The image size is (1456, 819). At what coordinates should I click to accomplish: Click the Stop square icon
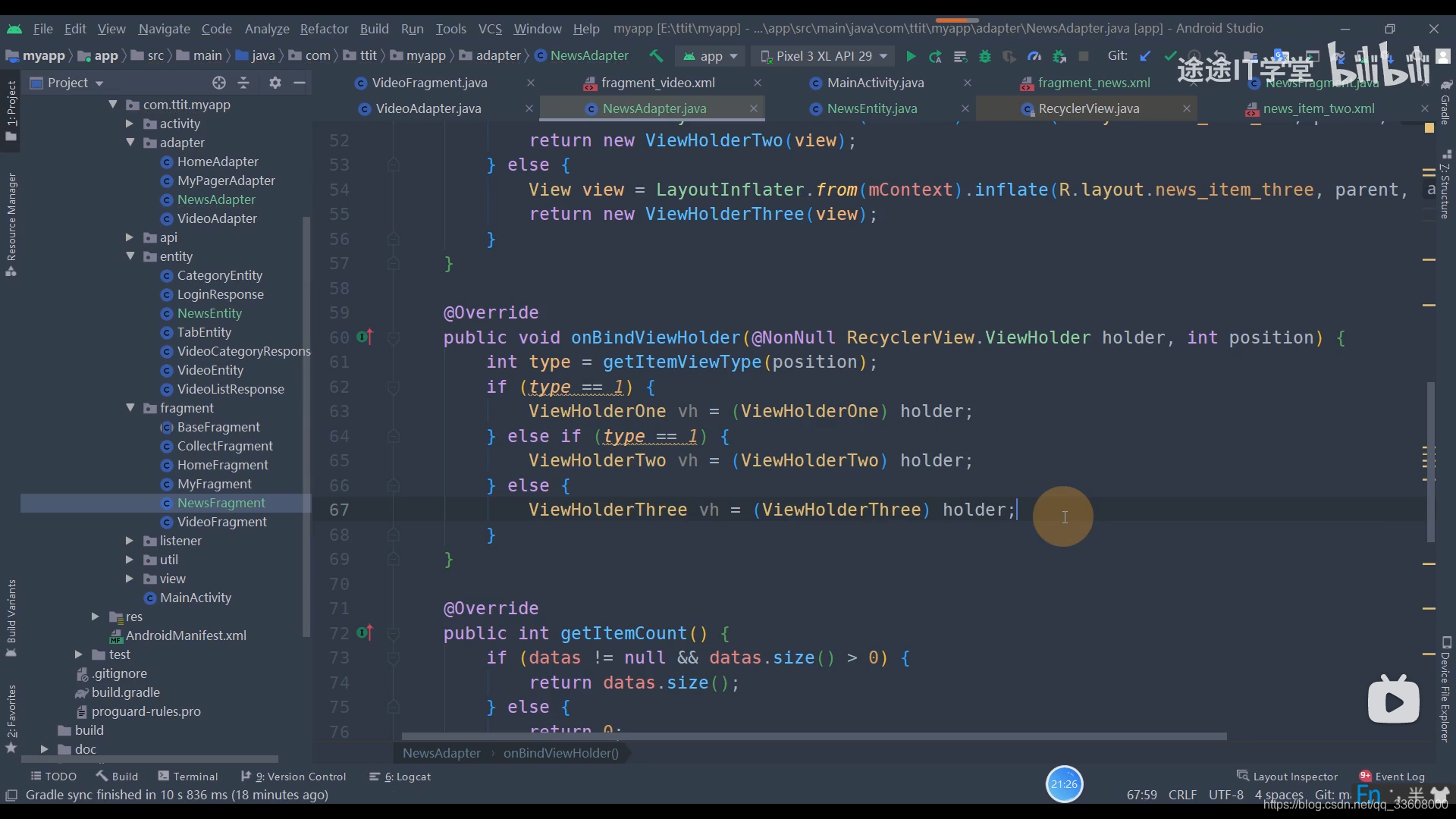(x=1084, y=56)
